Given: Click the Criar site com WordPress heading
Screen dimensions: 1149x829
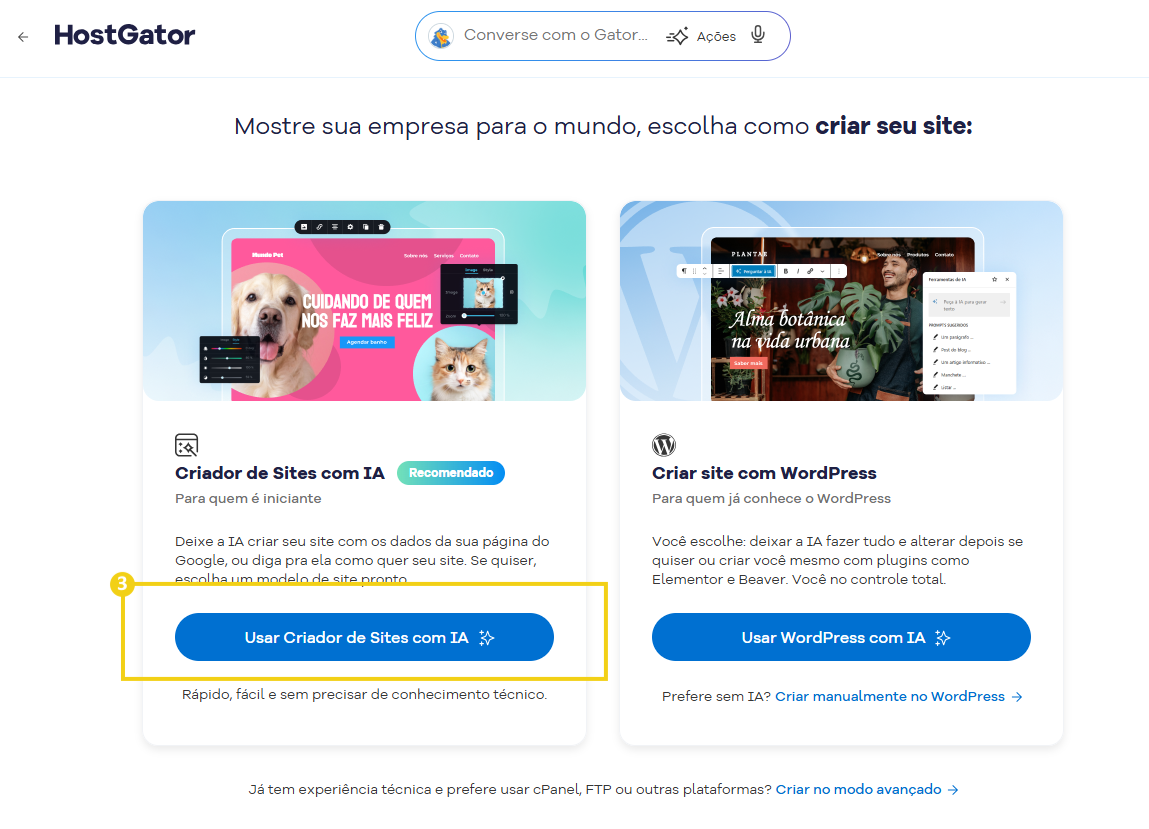Looking at the screenshot, I should [764, 473].
